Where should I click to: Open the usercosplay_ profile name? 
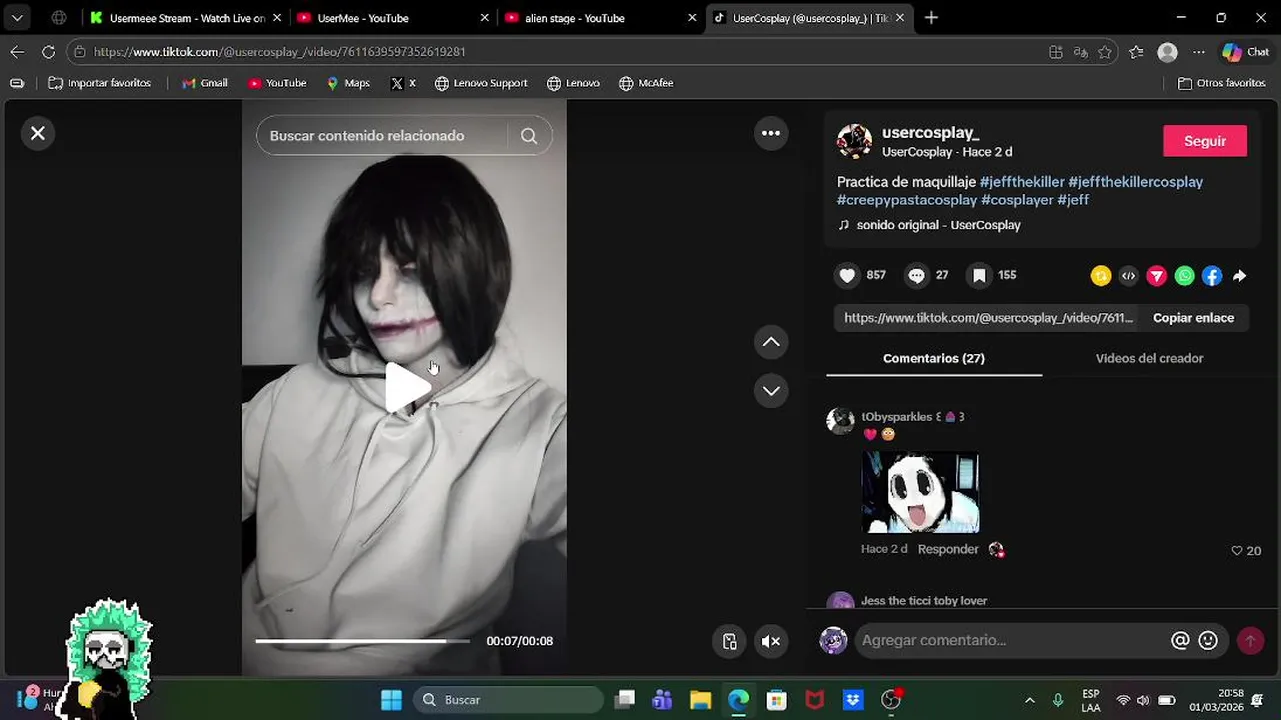[931, 133]
